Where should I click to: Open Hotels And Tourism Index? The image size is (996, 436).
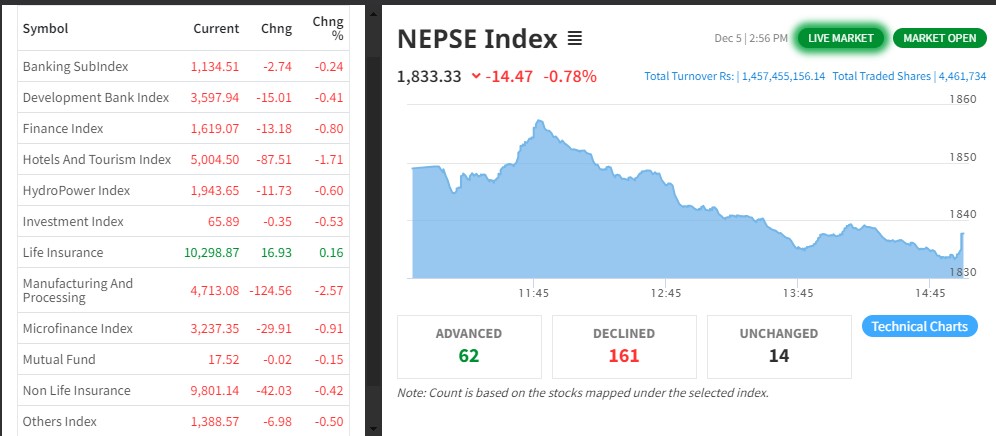[x=96, y=160]
